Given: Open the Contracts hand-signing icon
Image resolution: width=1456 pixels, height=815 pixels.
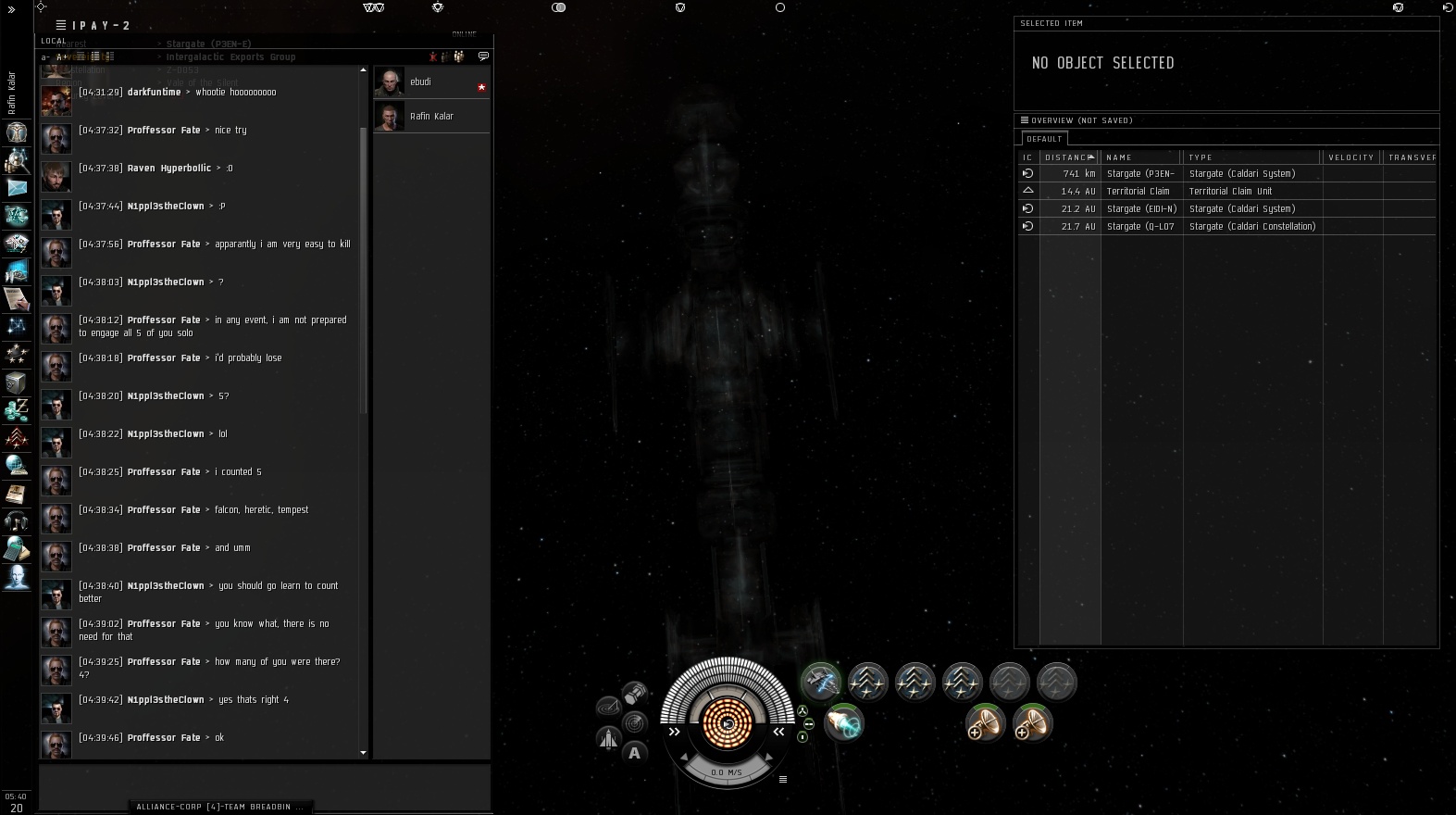Looking at the screenshot, I should tap(17, 299).
